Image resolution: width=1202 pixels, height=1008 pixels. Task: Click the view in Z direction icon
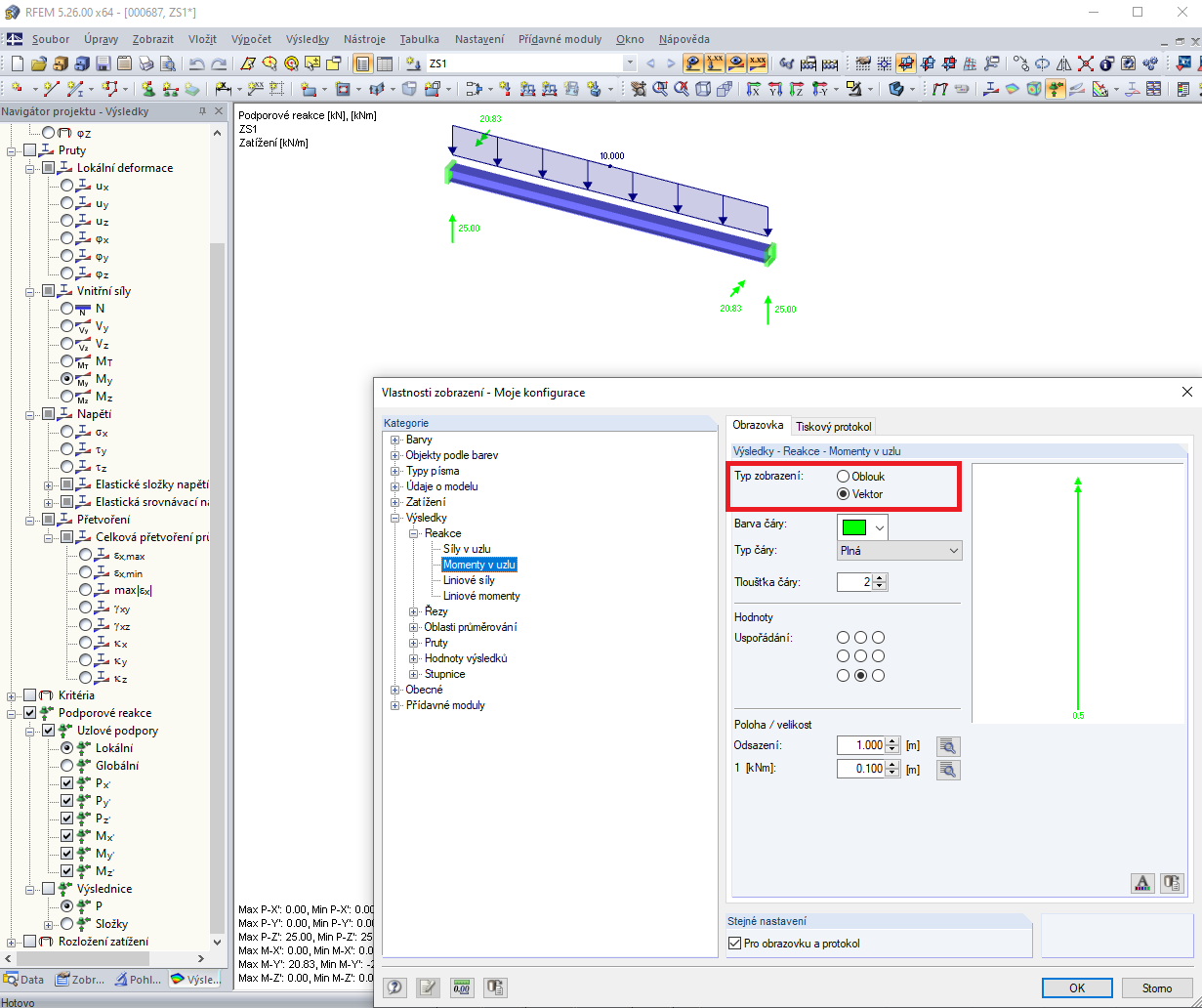[x=797, y=89]
